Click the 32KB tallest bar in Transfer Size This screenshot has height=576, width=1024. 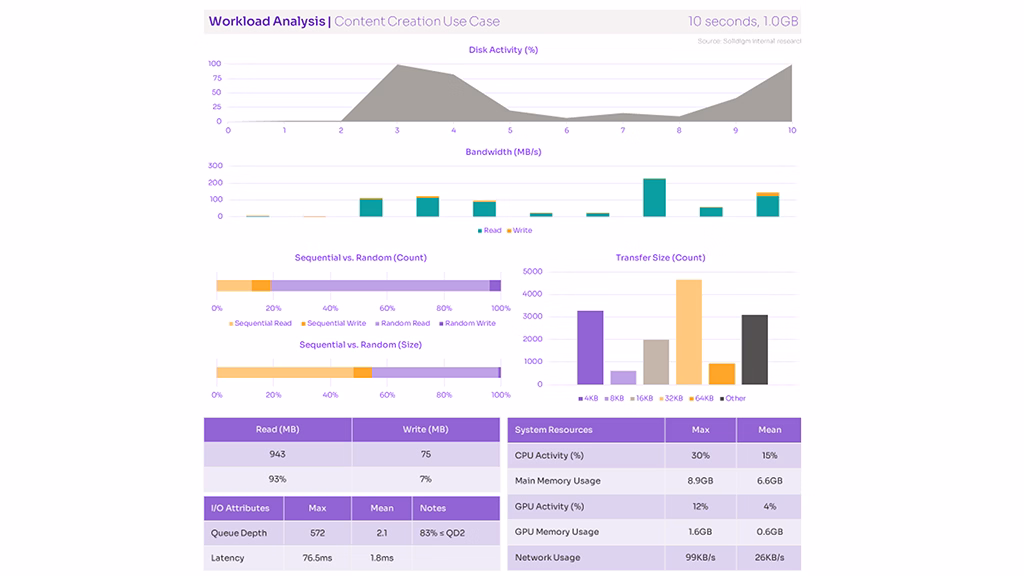coord(688,332)
